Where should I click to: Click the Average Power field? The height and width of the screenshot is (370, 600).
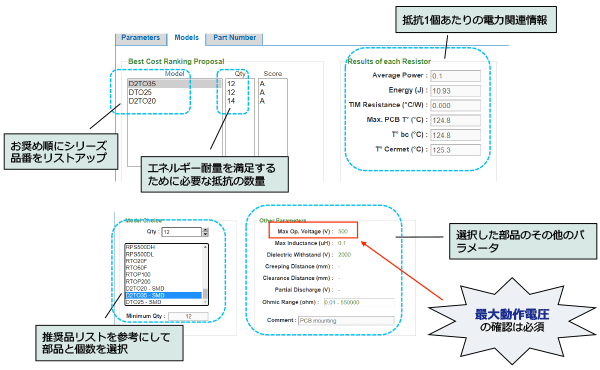click(x=455, y=76)
